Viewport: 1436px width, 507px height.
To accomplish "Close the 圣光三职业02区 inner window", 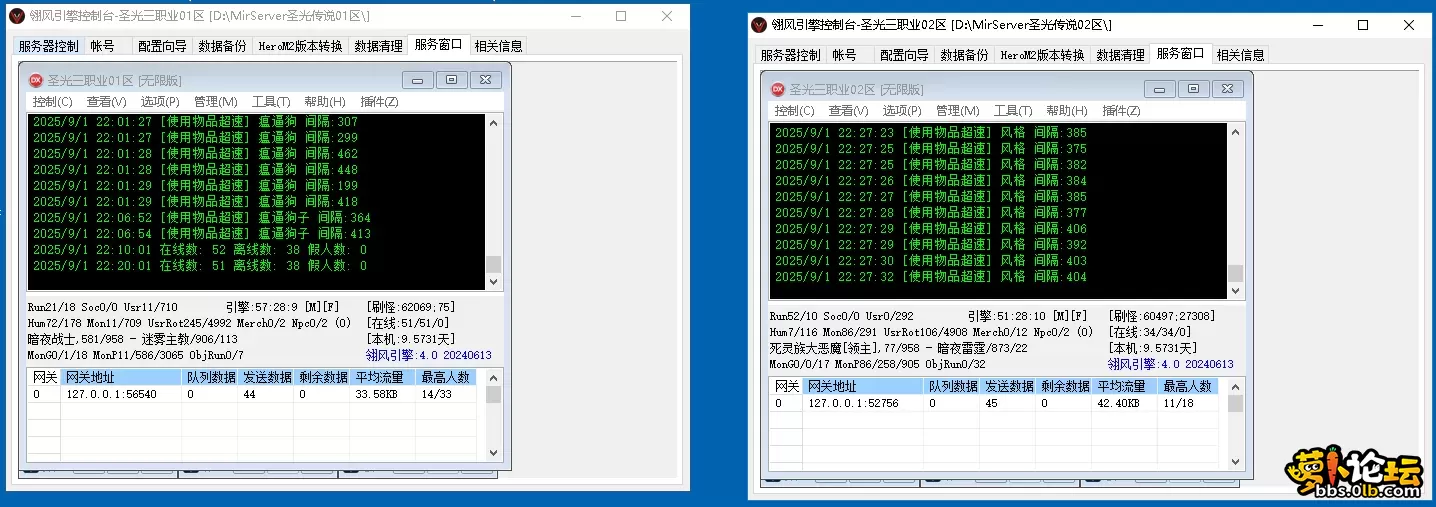I will pos(1227,89).
